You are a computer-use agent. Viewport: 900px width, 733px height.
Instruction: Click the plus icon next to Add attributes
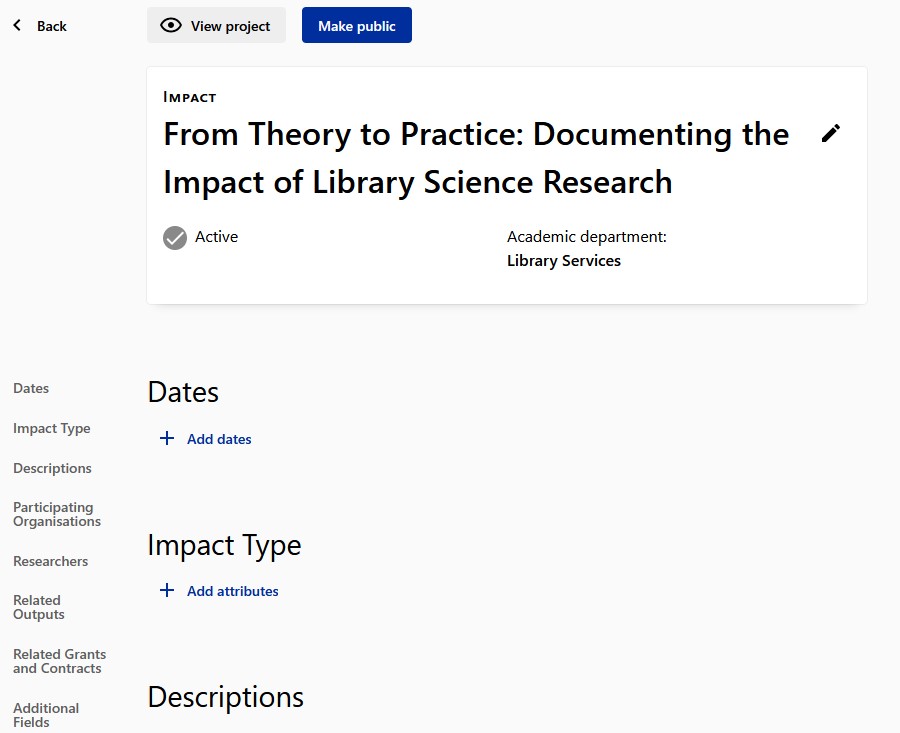[167, 591]
